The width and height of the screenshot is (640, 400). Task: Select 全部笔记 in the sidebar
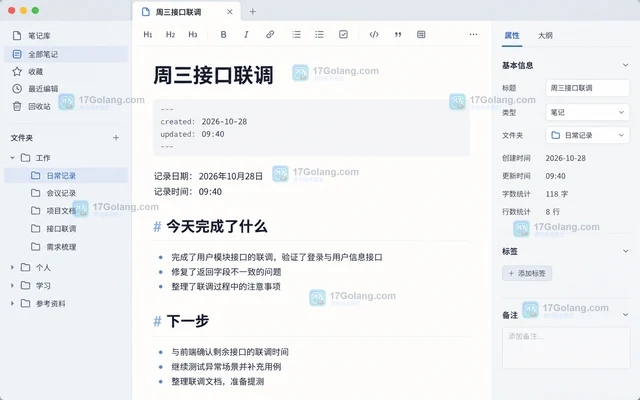pos(66,54)
